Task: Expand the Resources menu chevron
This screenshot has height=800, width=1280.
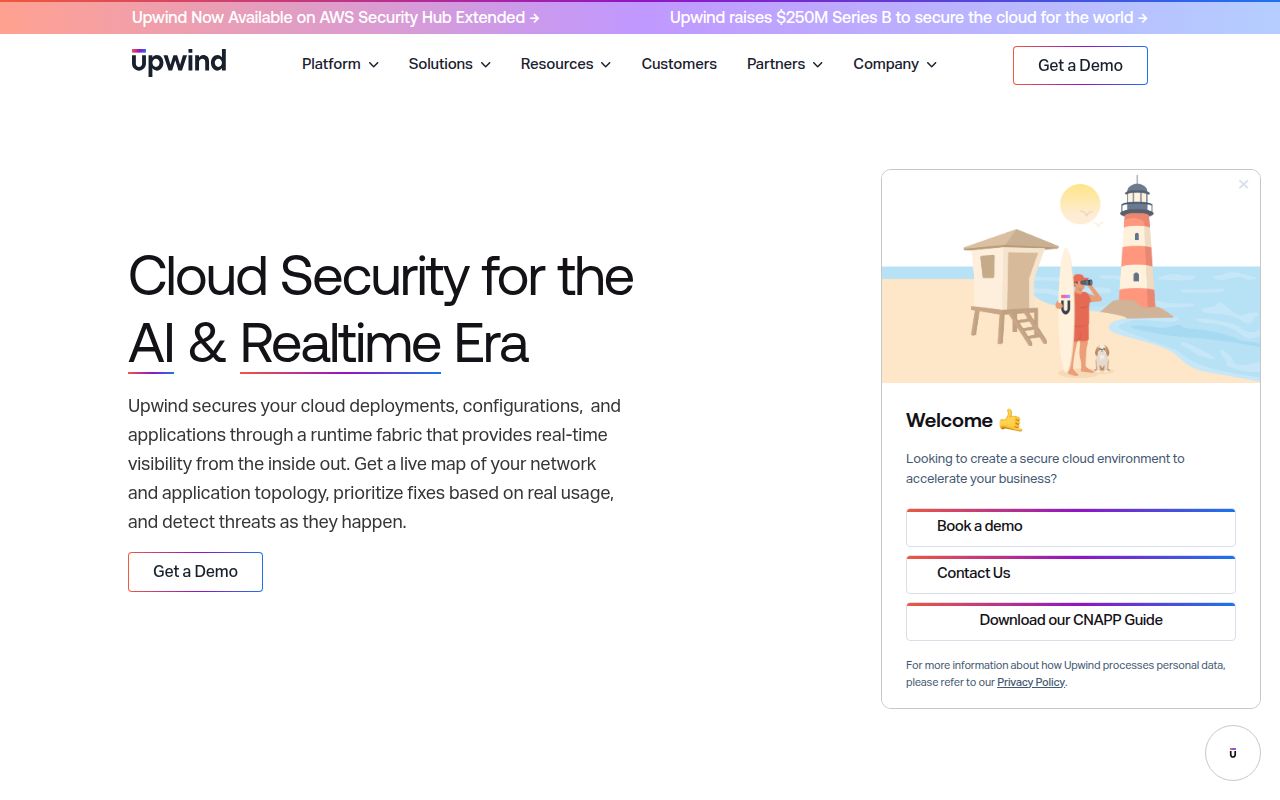Action: click(605, 64)
